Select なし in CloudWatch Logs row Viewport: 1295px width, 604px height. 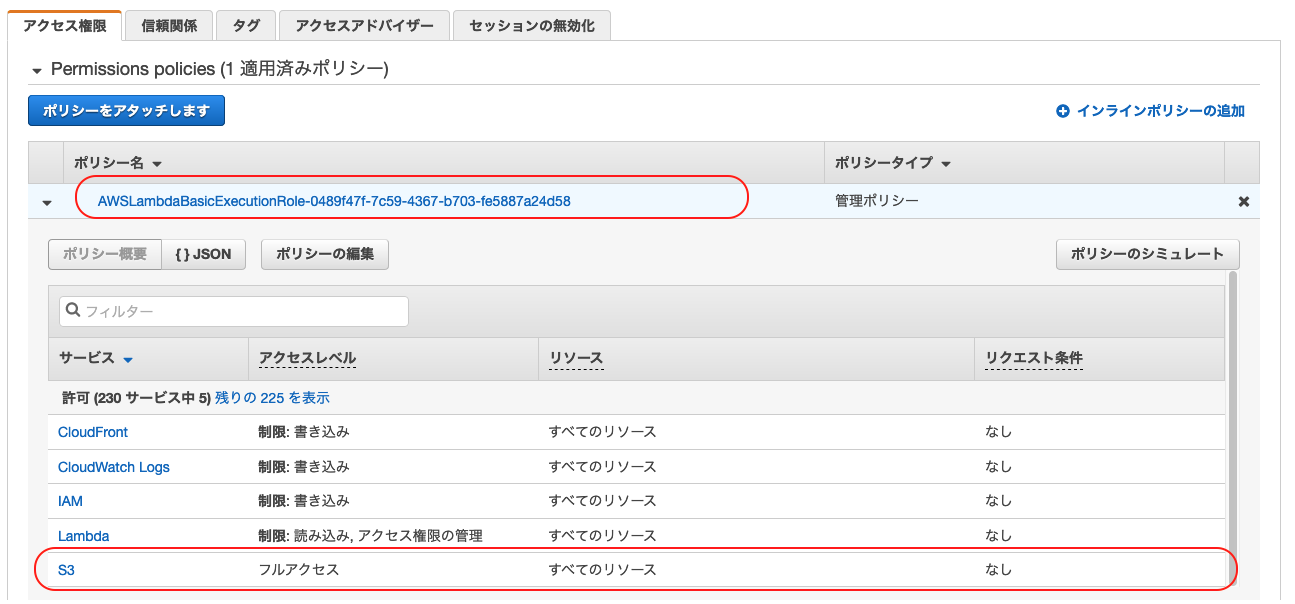click(x=998, y=467)
